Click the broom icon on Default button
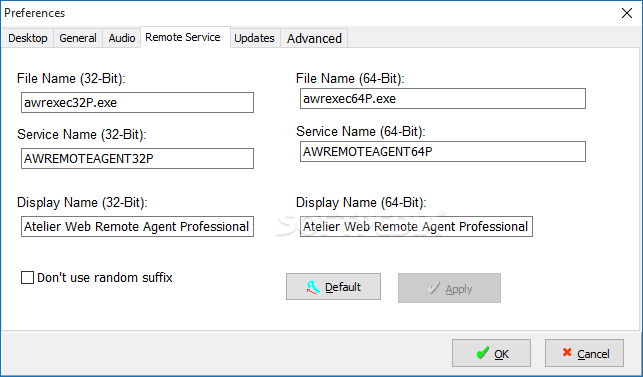The height and width of the screenshot is (377, 643). pyautogui.click(x=313, y=287)
